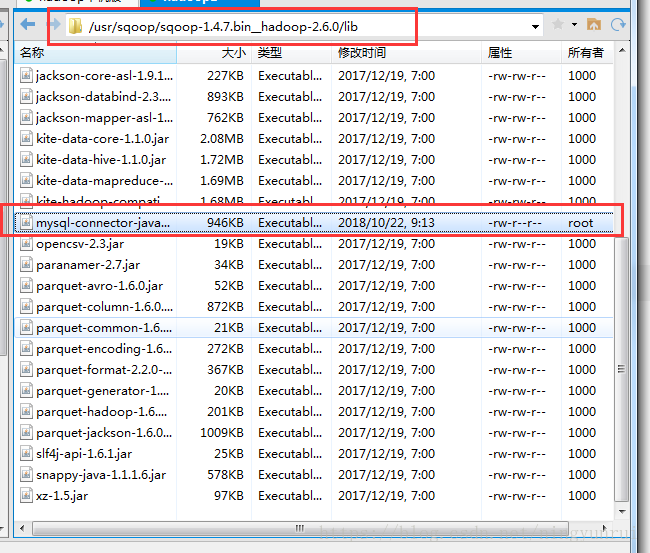
Task: Sort by the 所有者 column header
Action: click(587, 53)
